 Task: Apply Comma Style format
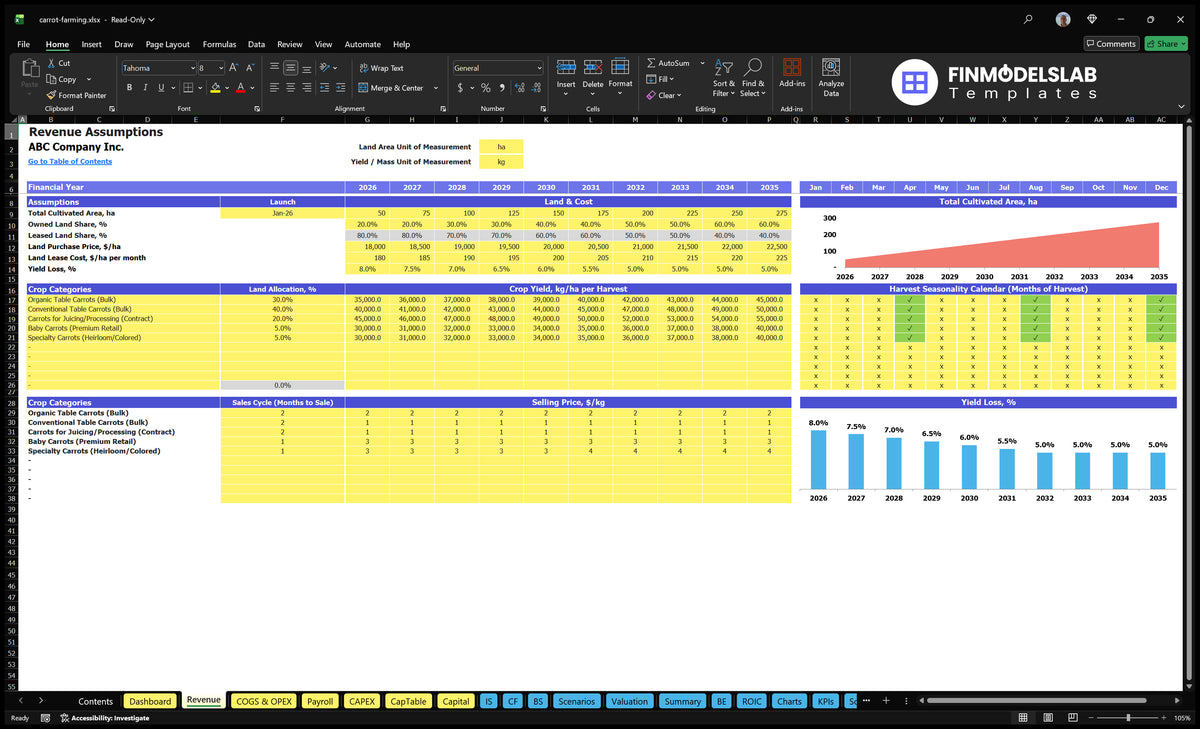point(501,88)
